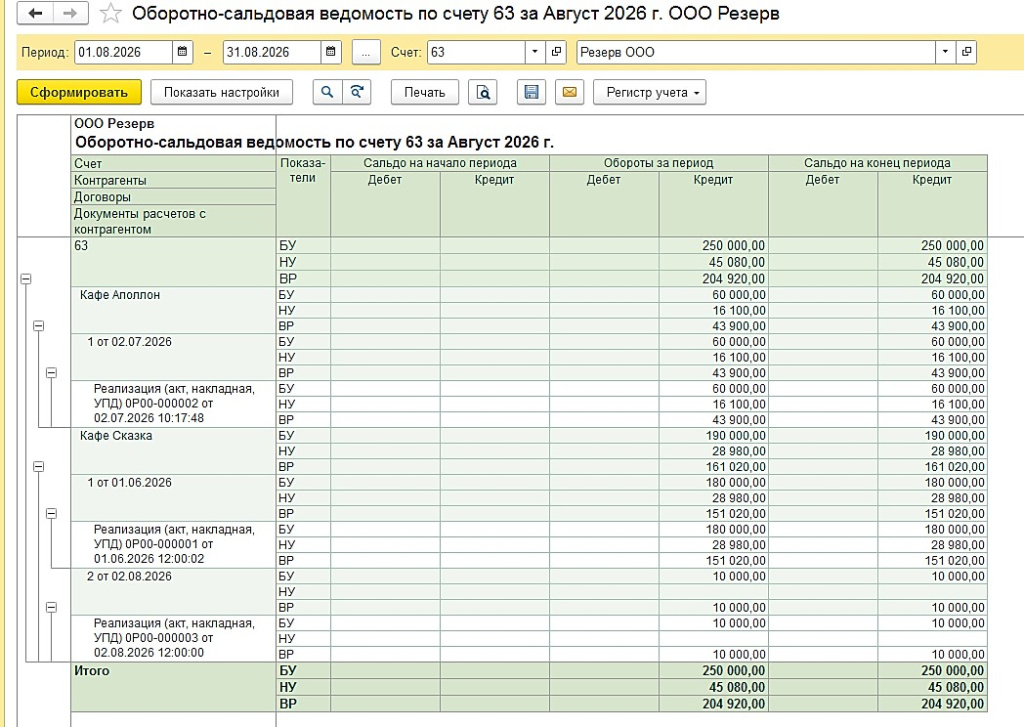Collapse contract 2 от 02.08.2026 group

[51, 608]
